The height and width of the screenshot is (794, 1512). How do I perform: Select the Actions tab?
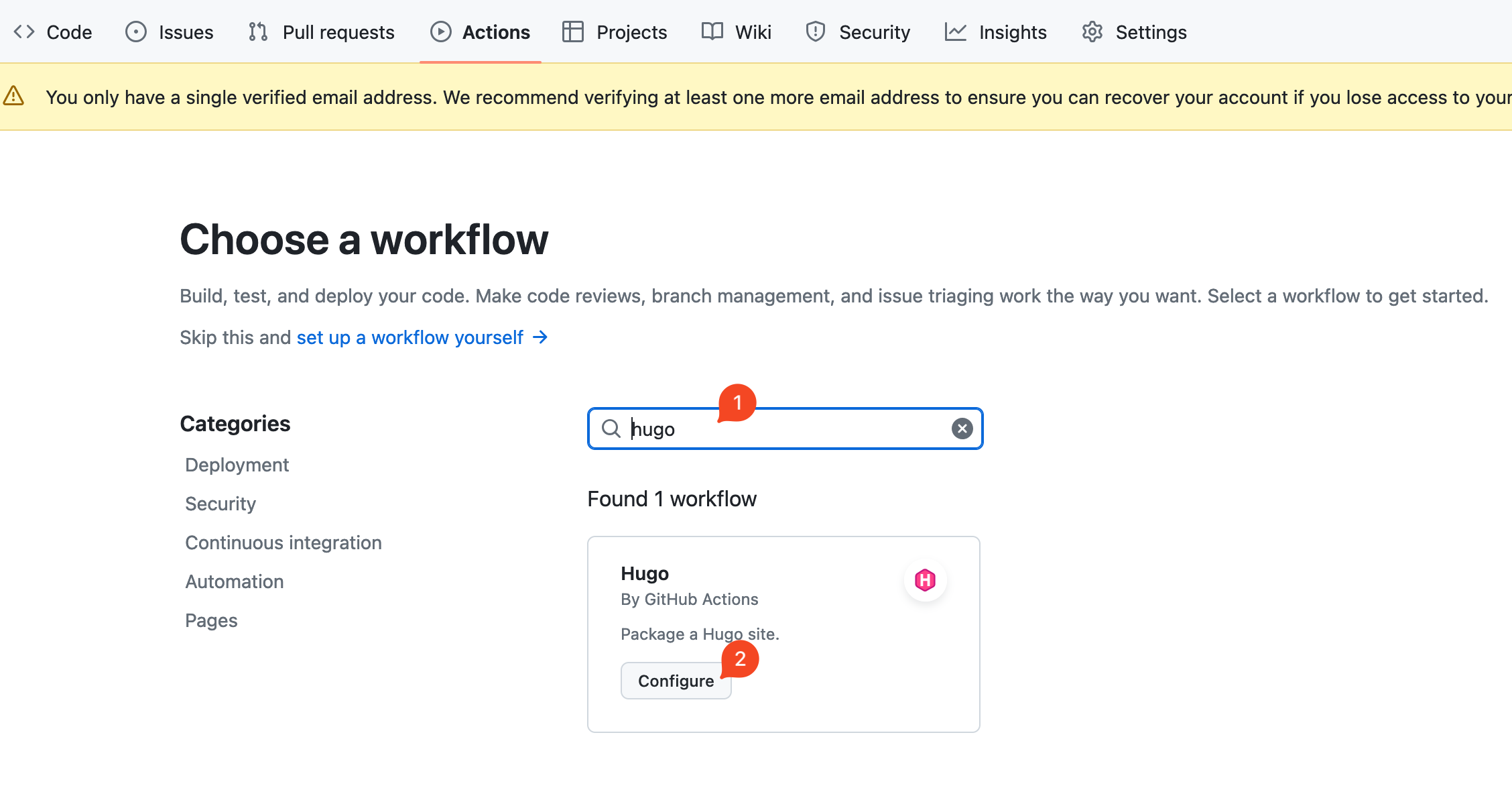[480, 32]
